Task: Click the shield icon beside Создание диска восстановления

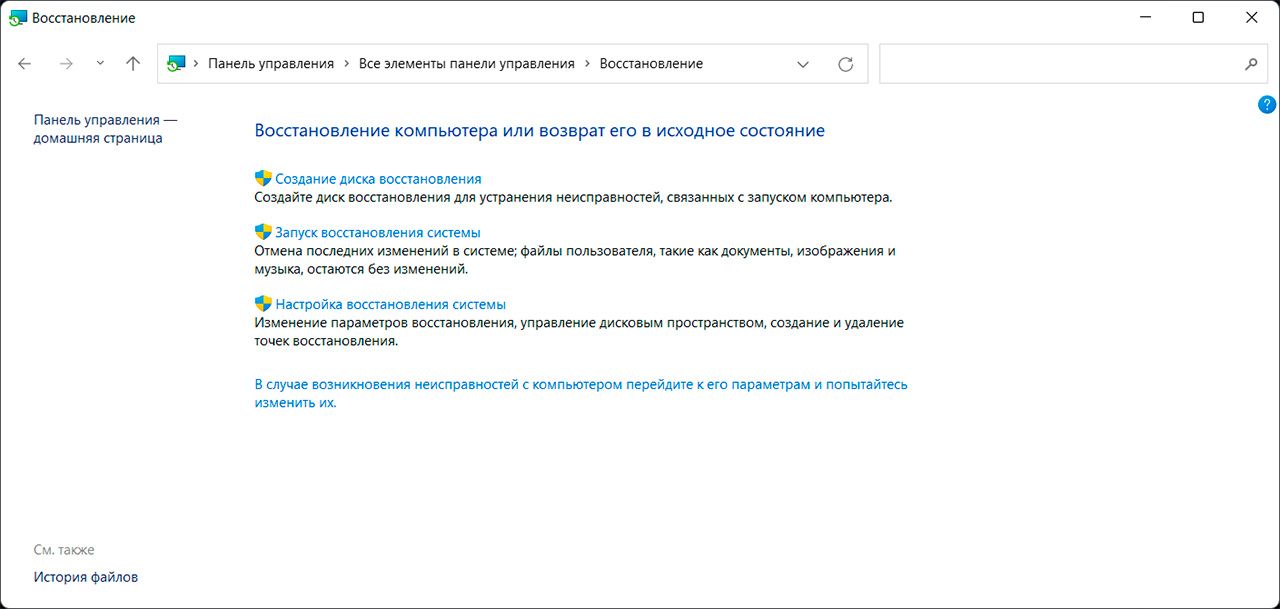Action: (263, 178)
